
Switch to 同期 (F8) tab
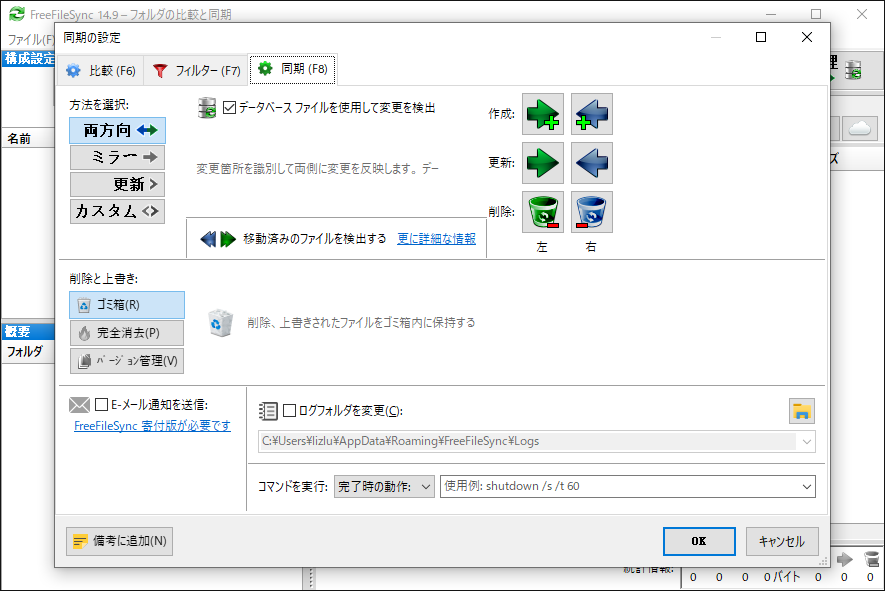coord(293,69)
